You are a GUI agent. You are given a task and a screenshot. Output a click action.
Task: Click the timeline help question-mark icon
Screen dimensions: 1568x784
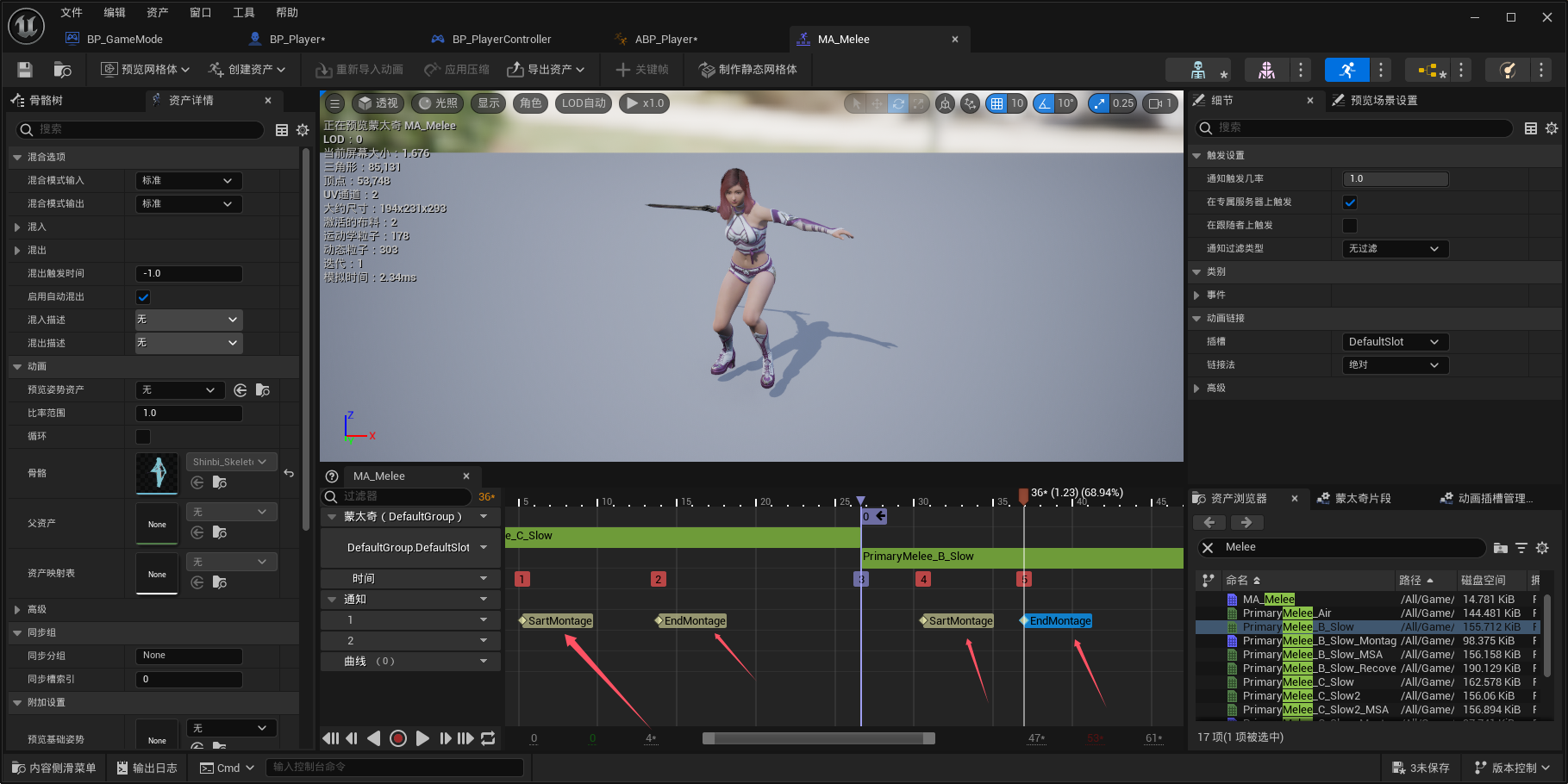332,476
